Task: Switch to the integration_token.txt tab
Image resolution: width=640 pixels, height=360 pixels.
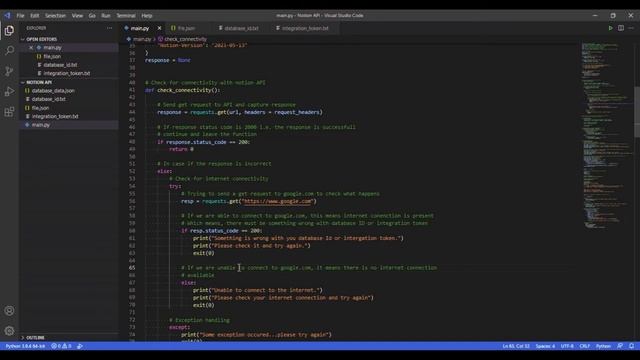Action: point(305,28)
